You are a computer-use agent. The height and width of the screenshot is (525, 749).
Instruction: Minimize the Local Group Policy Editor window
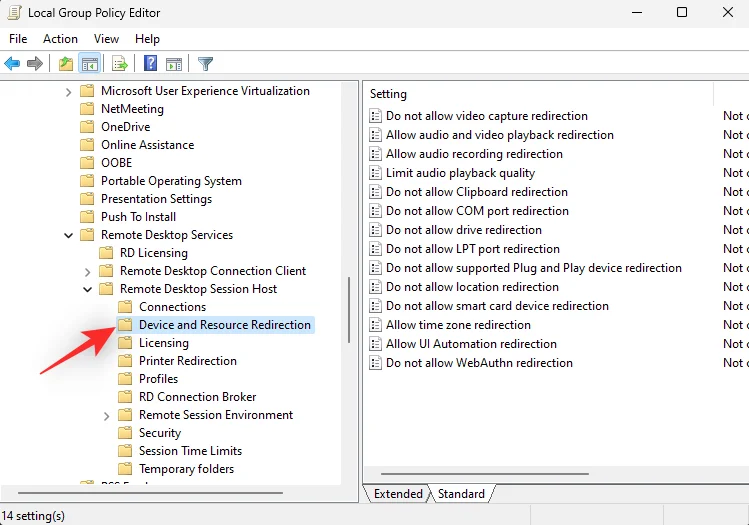(x=637, y=12)
